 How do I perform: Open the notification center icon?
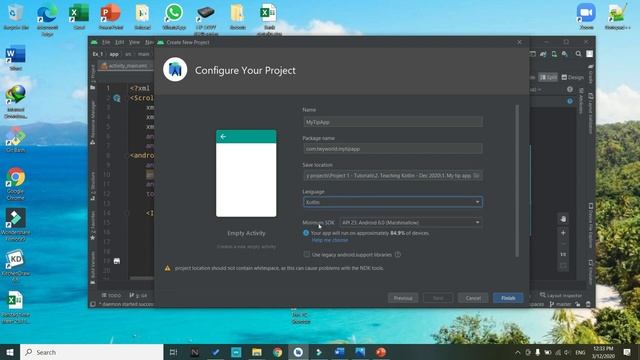coord(627,352)
